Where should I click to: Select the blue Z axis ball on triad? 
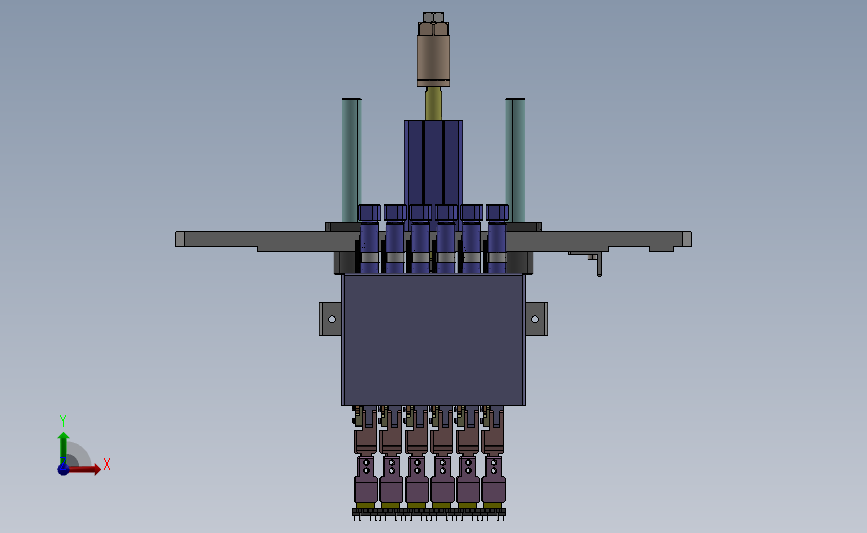click(x=63, y=469)
